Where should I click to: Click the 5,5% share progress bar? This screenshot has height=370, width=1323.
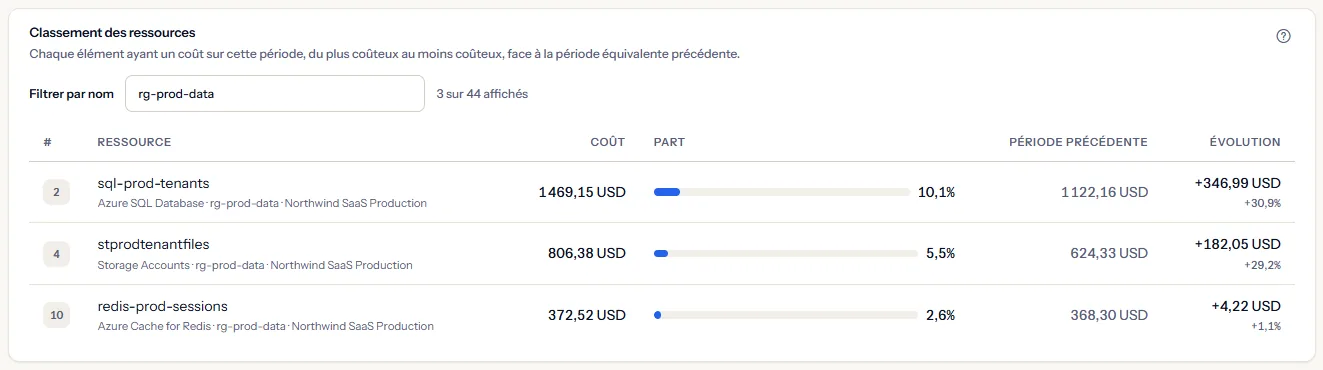click(x=785, y=254)
